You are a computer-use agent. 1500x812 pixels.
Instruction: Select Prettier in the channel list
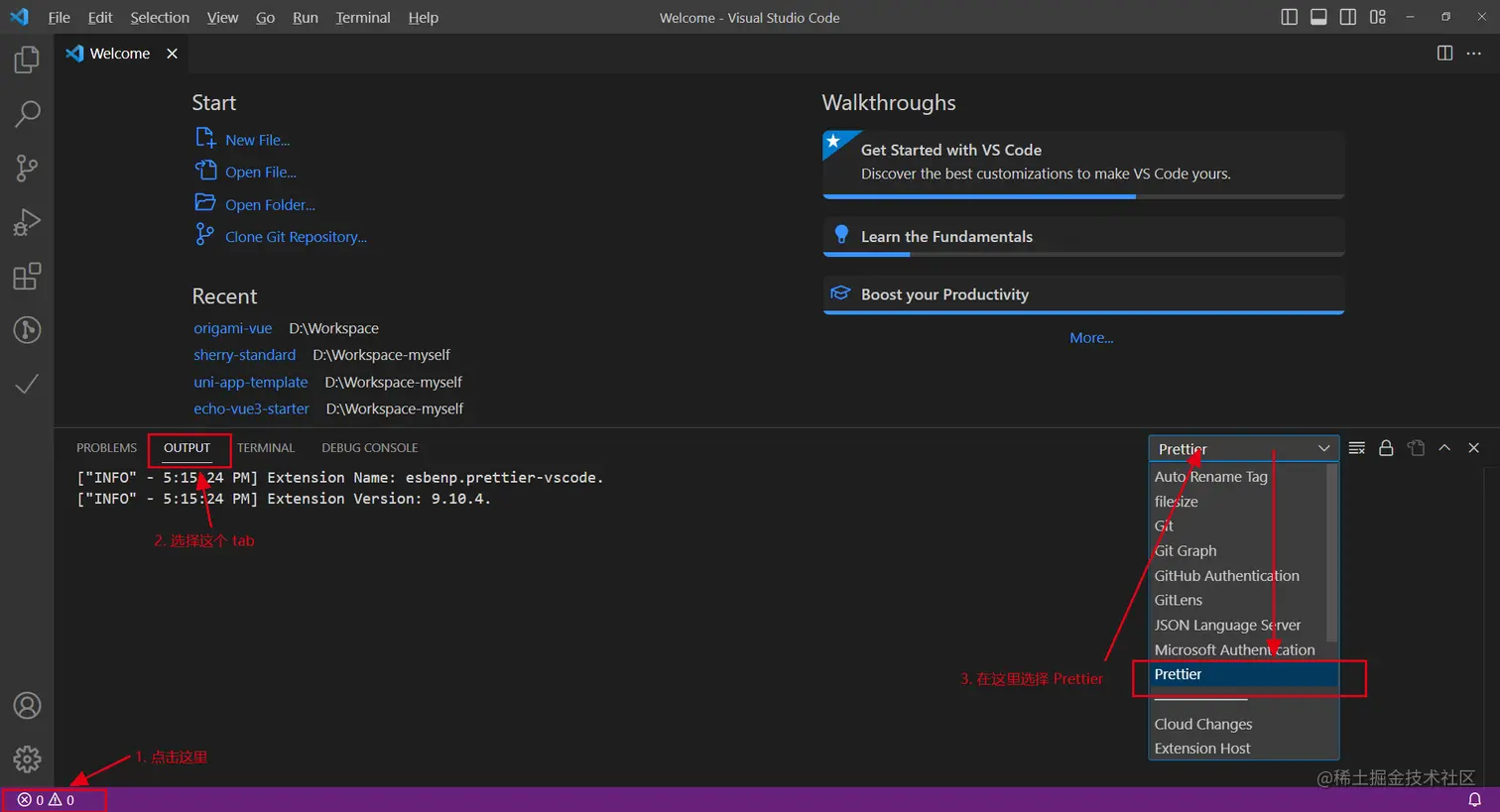coord(1244,674)
